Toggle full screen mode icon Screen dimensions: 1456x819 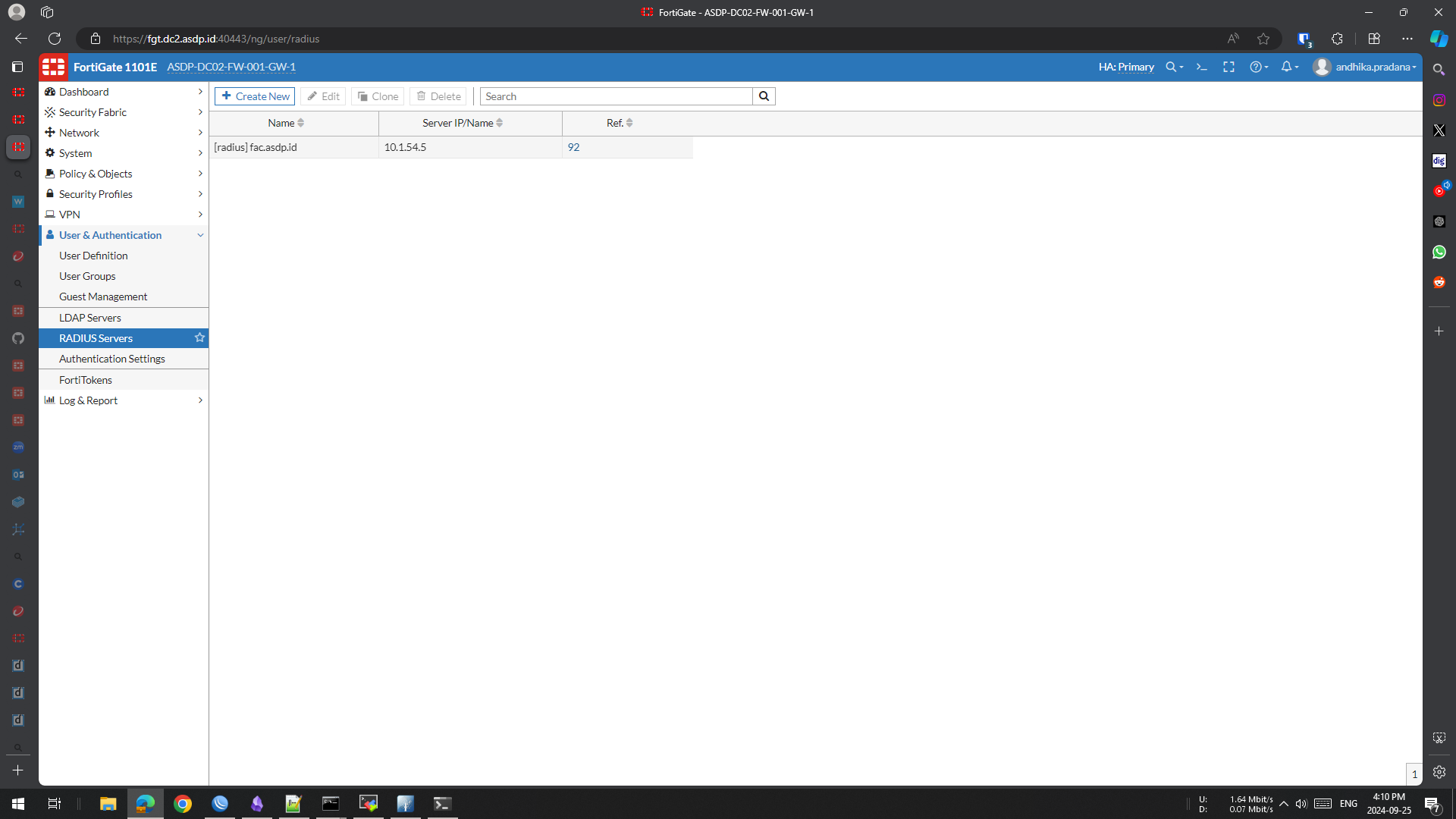[x=1228, y=67]
